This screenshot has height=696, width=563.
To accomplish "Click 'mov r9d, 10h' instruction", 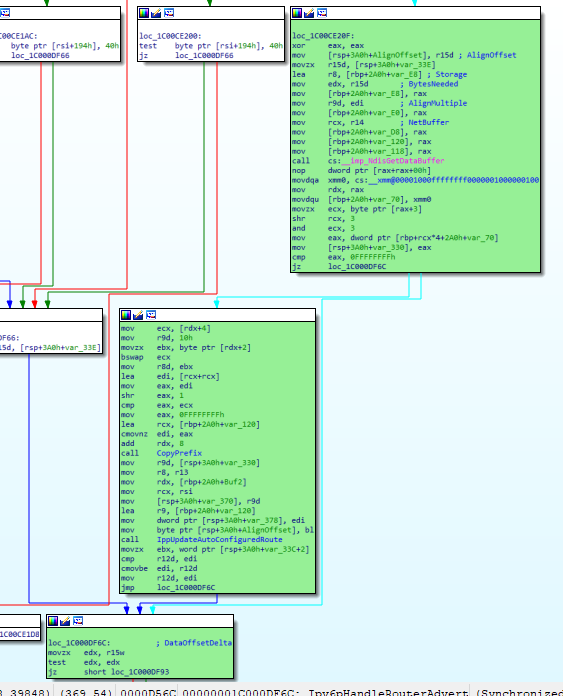I will [x=156, y=338].
